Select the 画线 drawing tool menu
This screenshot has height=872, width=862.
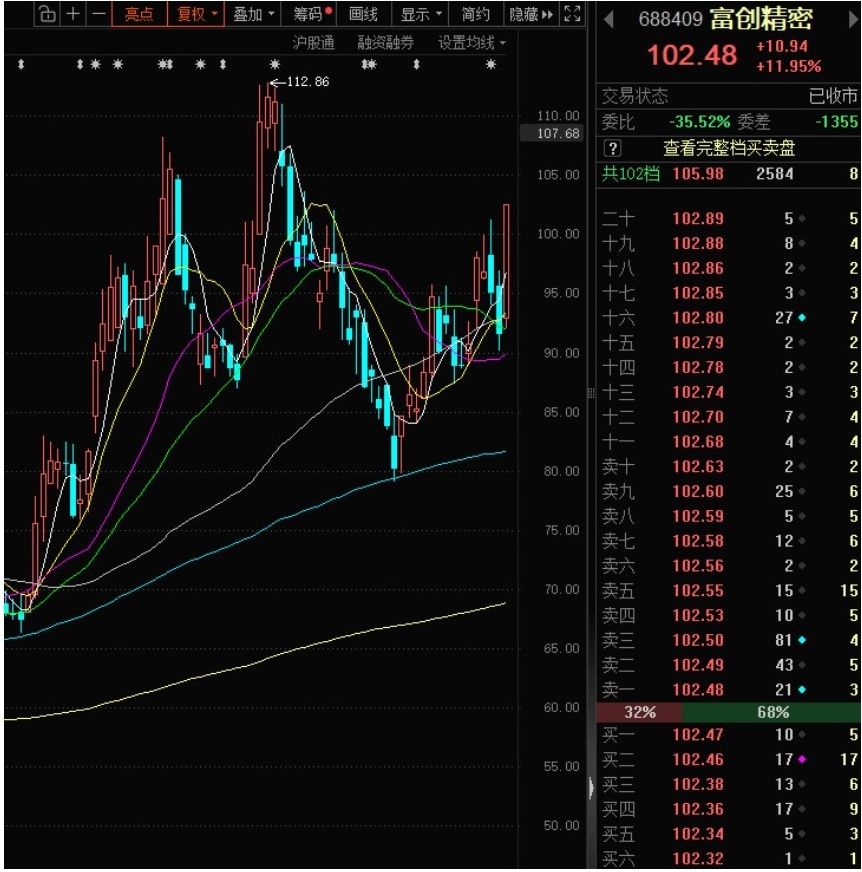tap(364, 14)
